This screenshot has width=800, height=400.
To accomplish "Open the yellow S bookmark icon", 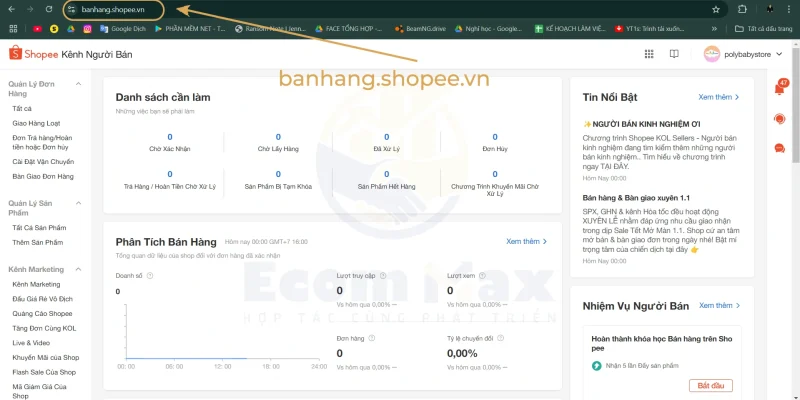I will click(54, 29).
